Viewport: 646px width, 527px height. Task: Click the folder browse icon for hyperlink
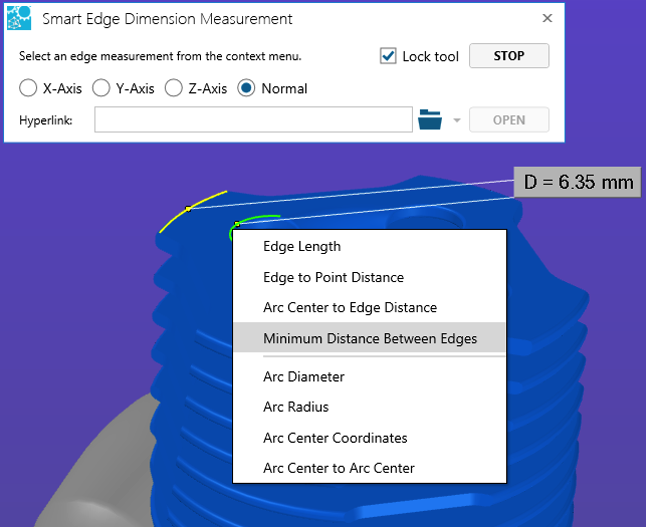[x=429, y=120]
